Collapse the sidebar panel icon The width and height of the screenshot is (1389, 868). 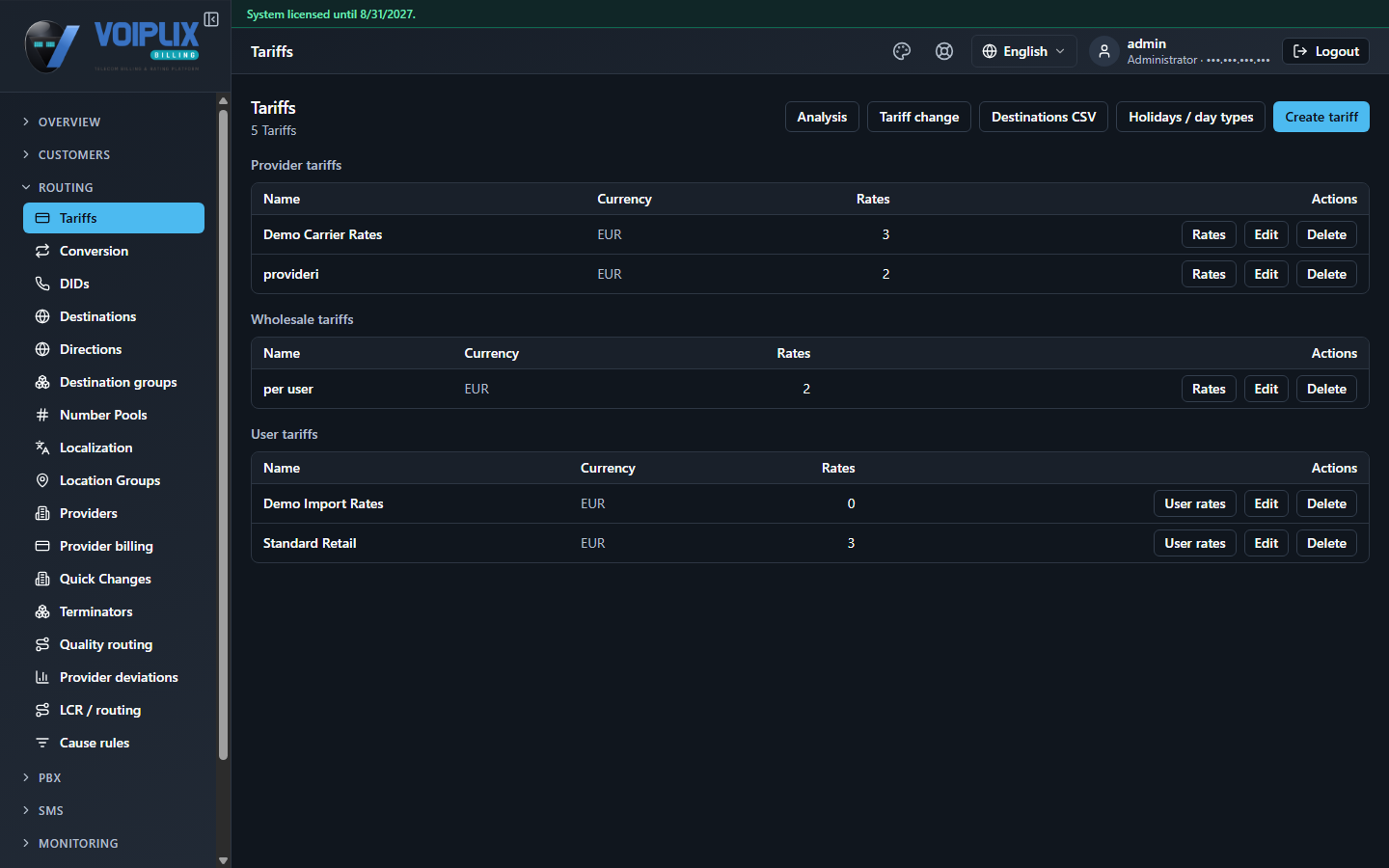pos(211,19)
